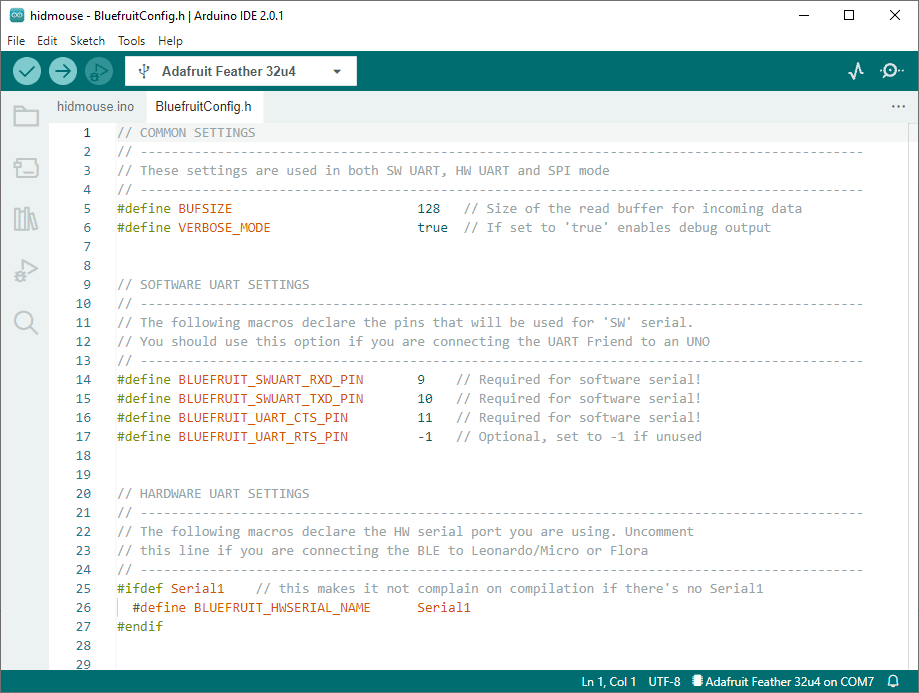Open the Debug sidebar panel
919x693 pixels.
tap(26, 271)
